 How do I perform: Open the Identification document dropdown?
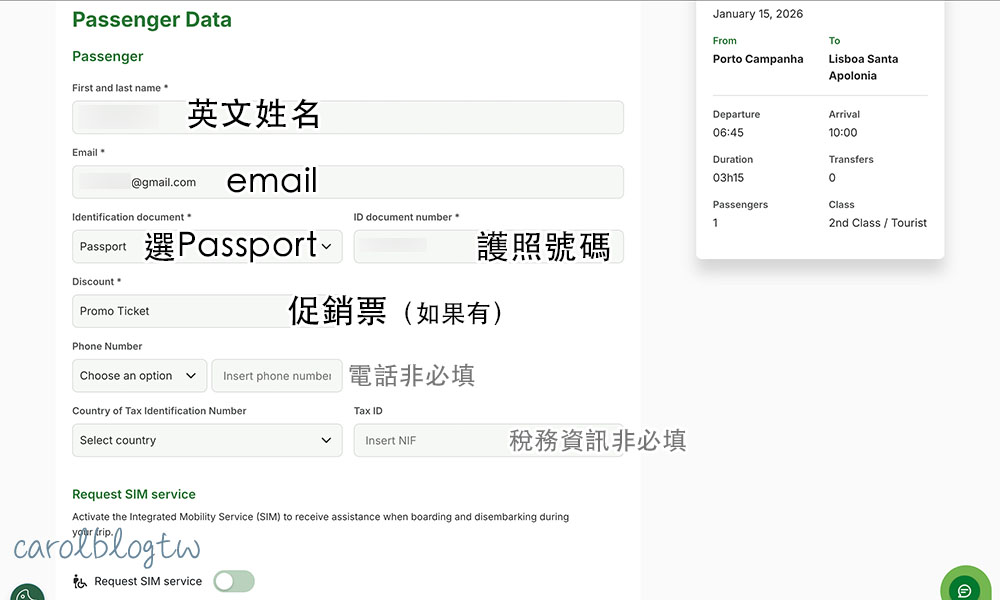coord(207,246)
